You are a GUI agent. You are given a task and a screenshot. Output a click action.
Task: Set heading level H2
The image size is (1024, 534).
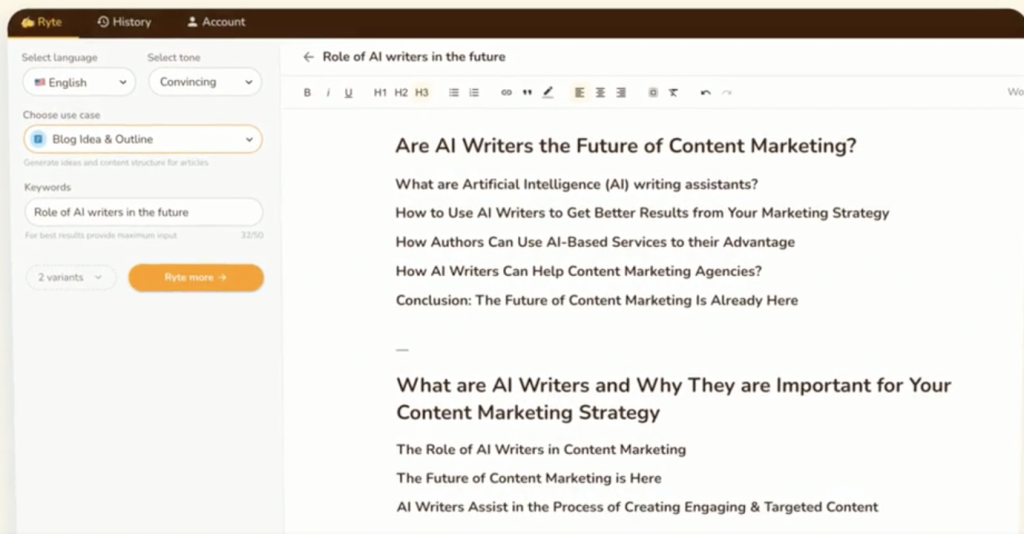coord(401,93)
